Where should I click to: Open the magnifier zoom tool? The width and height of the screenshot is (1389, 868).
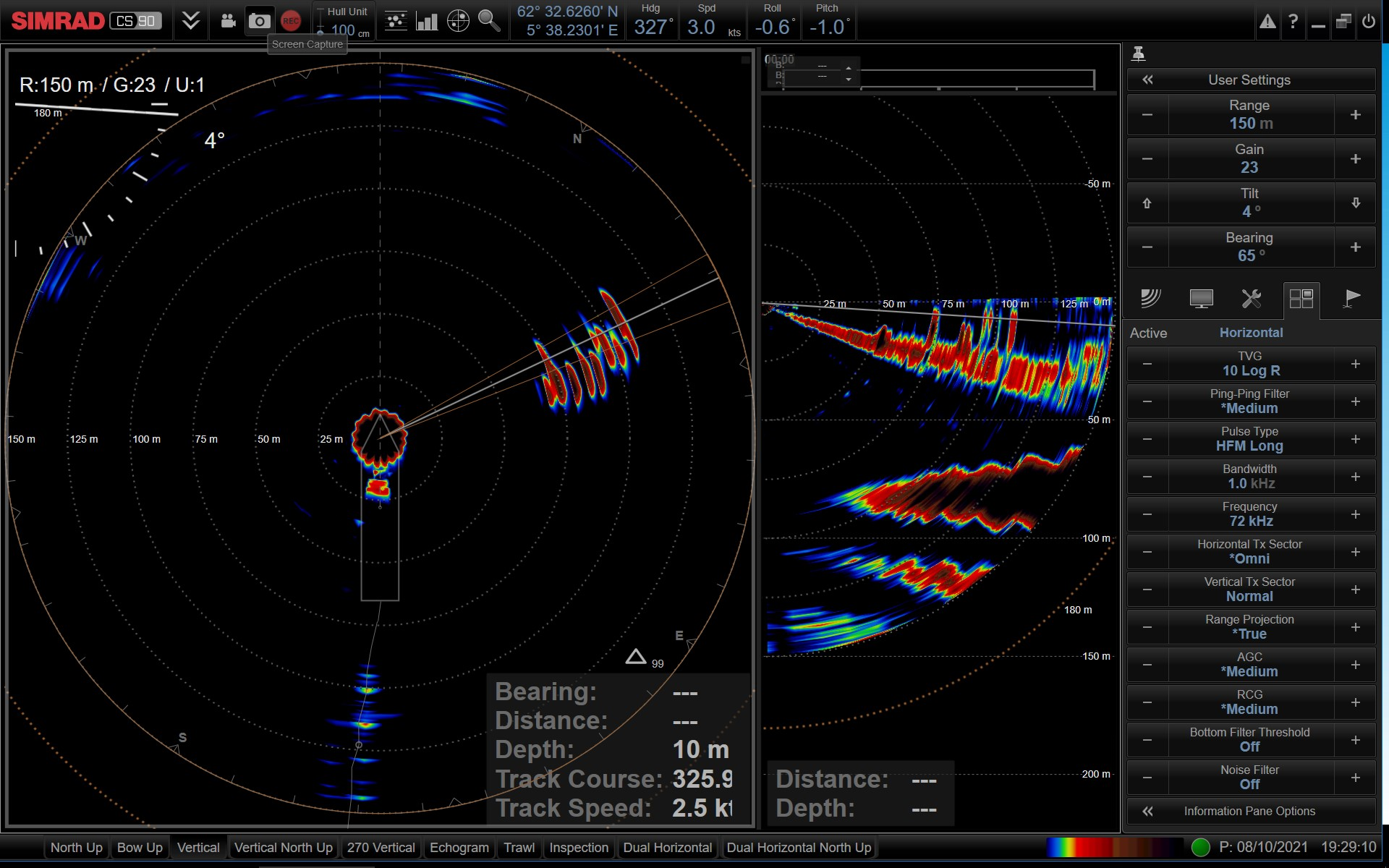tap(489, 20)
